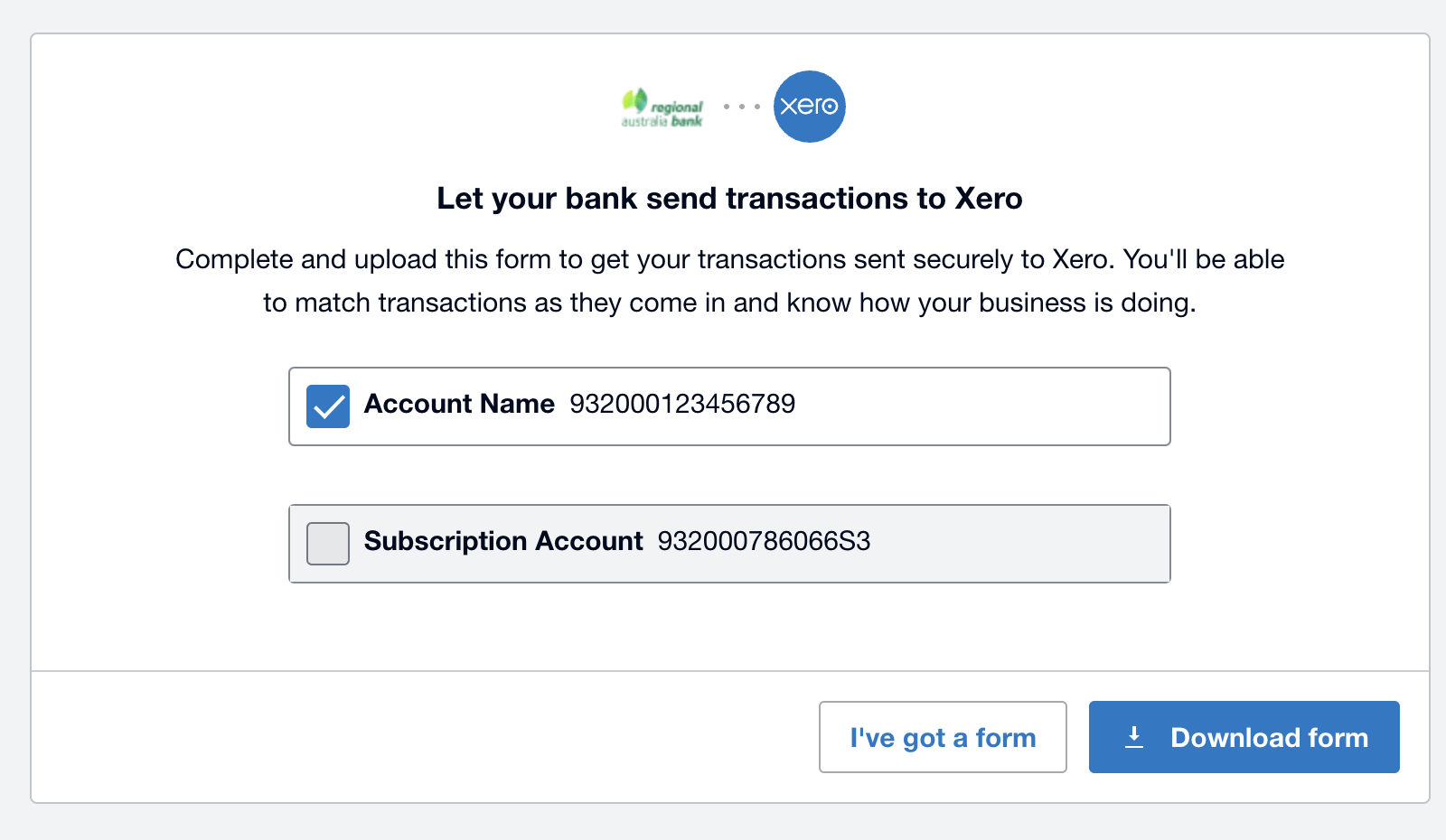Click the Regional Australia Bank logo
The image size is (1446, 840).
pyautogui.click(x=661, y=108)
